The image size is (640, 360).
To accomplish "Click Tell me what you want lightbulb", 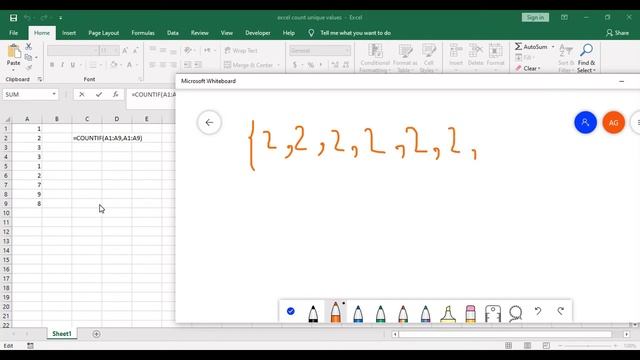I will (x=311, y=33).
